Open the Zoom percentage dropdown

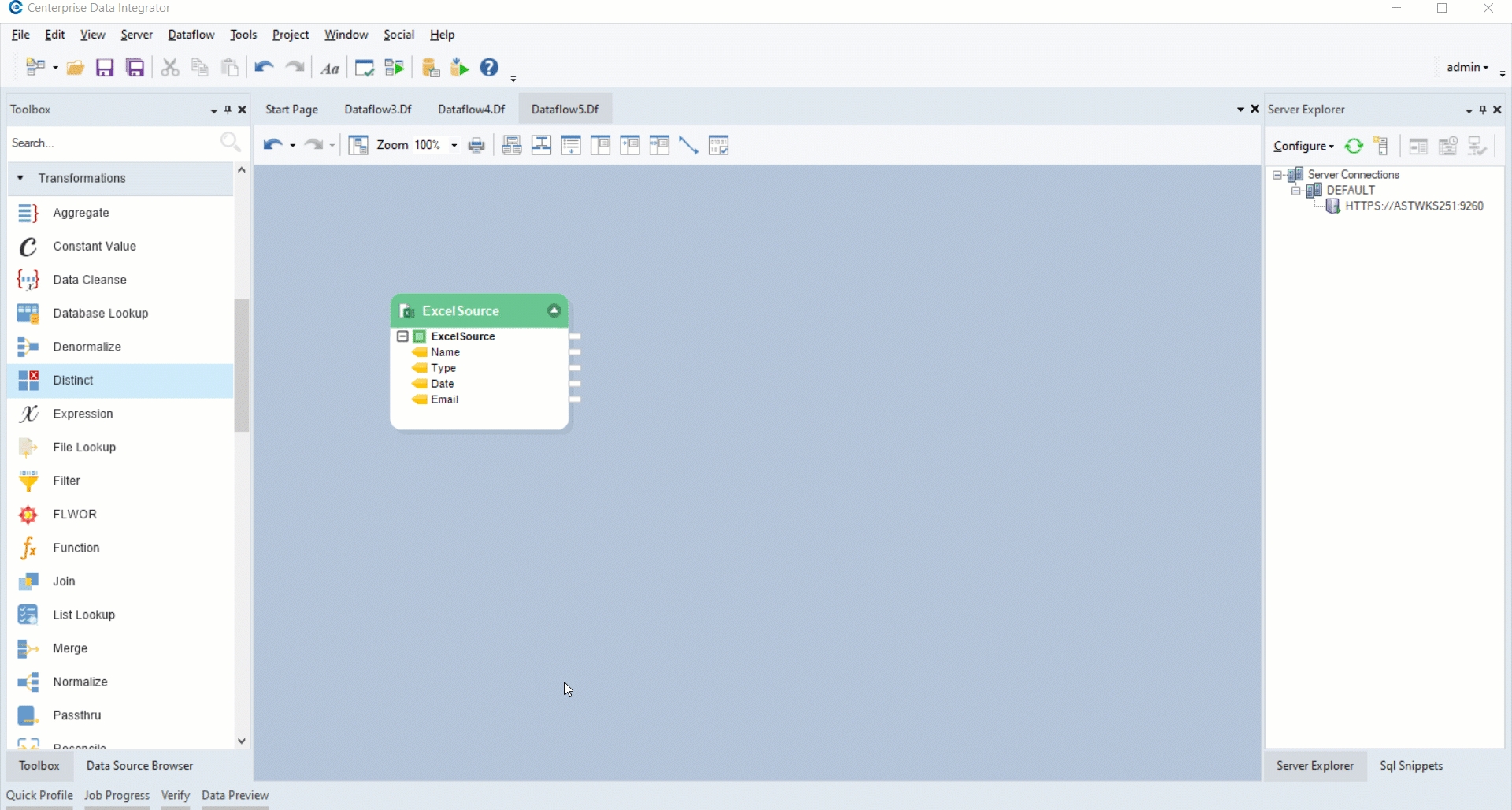(454, 146)
